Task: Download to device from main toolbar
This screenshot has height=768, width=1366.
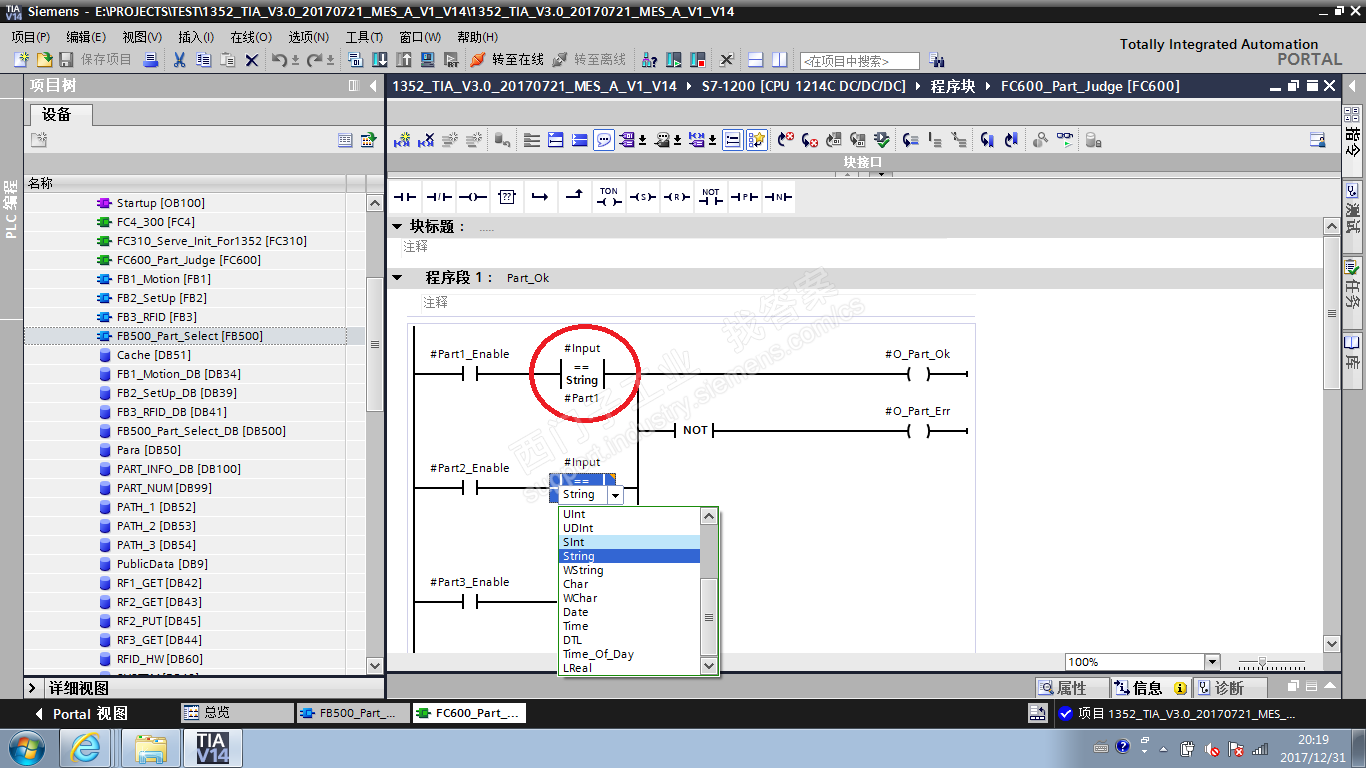Action: click(379, 60)
